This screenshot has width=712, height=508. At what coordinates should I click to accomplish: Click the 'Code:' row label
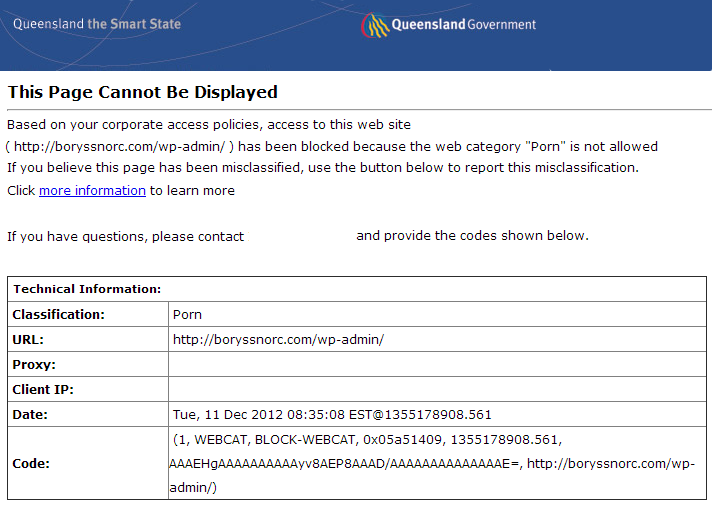point(31,464)
